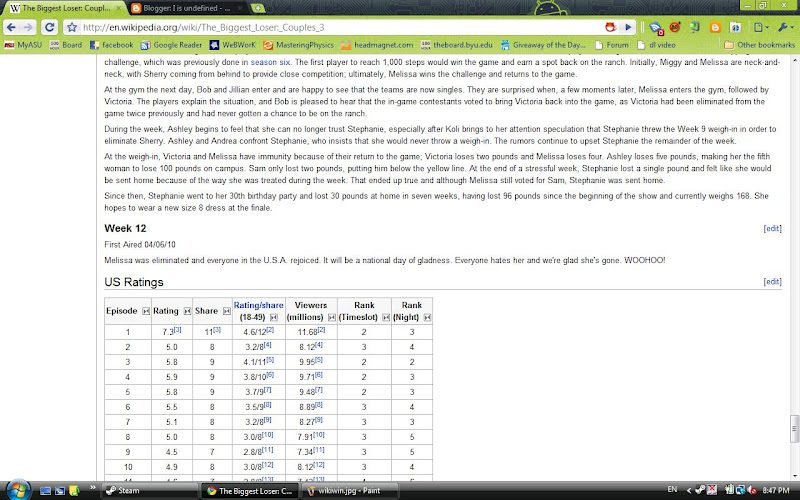Bookmark this page with the star icon
The image size is (800, 500).
72,28
